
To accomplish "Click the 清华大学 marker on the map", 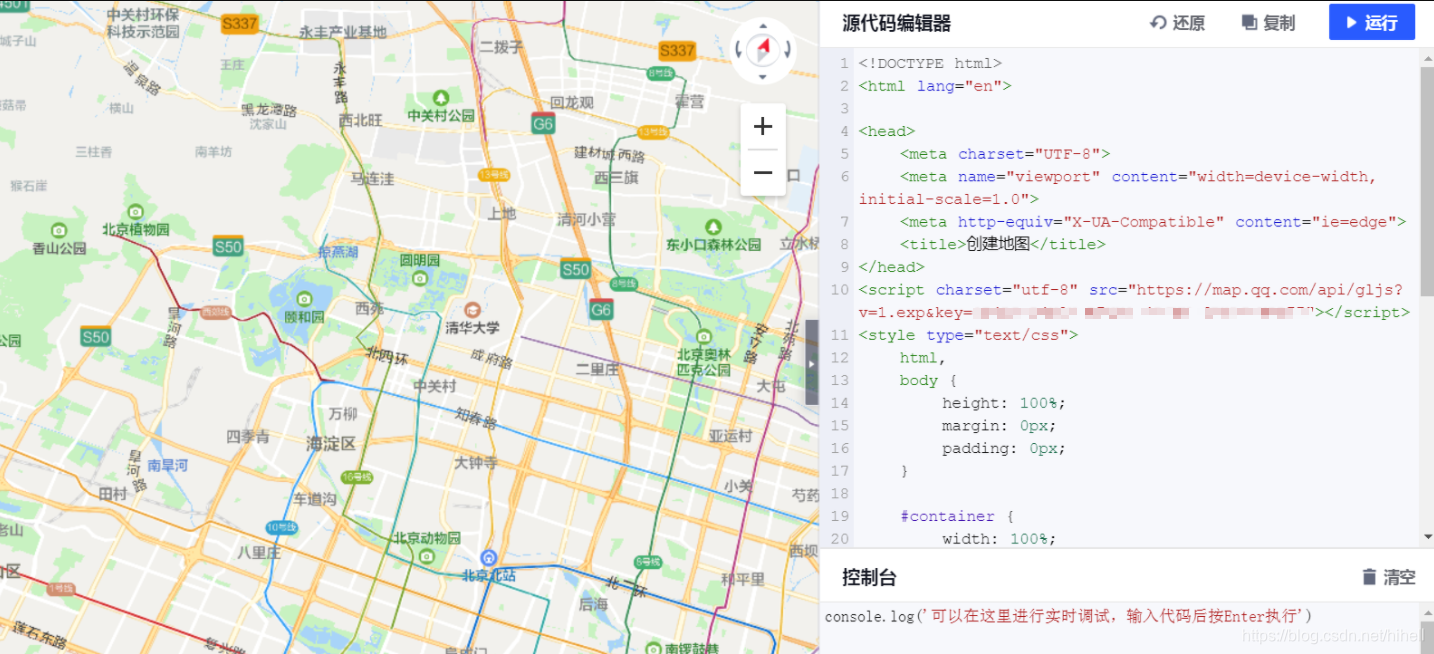I will click(473, 309).
